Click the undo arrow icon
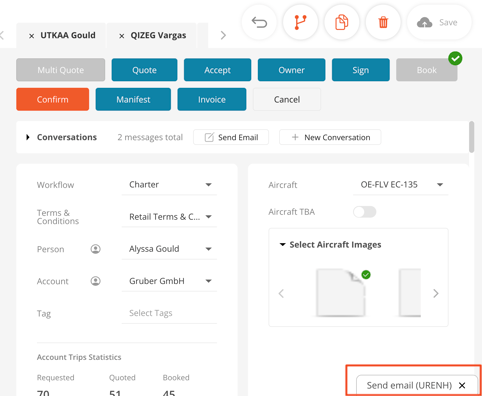The image size is (482, 396). 259,23
